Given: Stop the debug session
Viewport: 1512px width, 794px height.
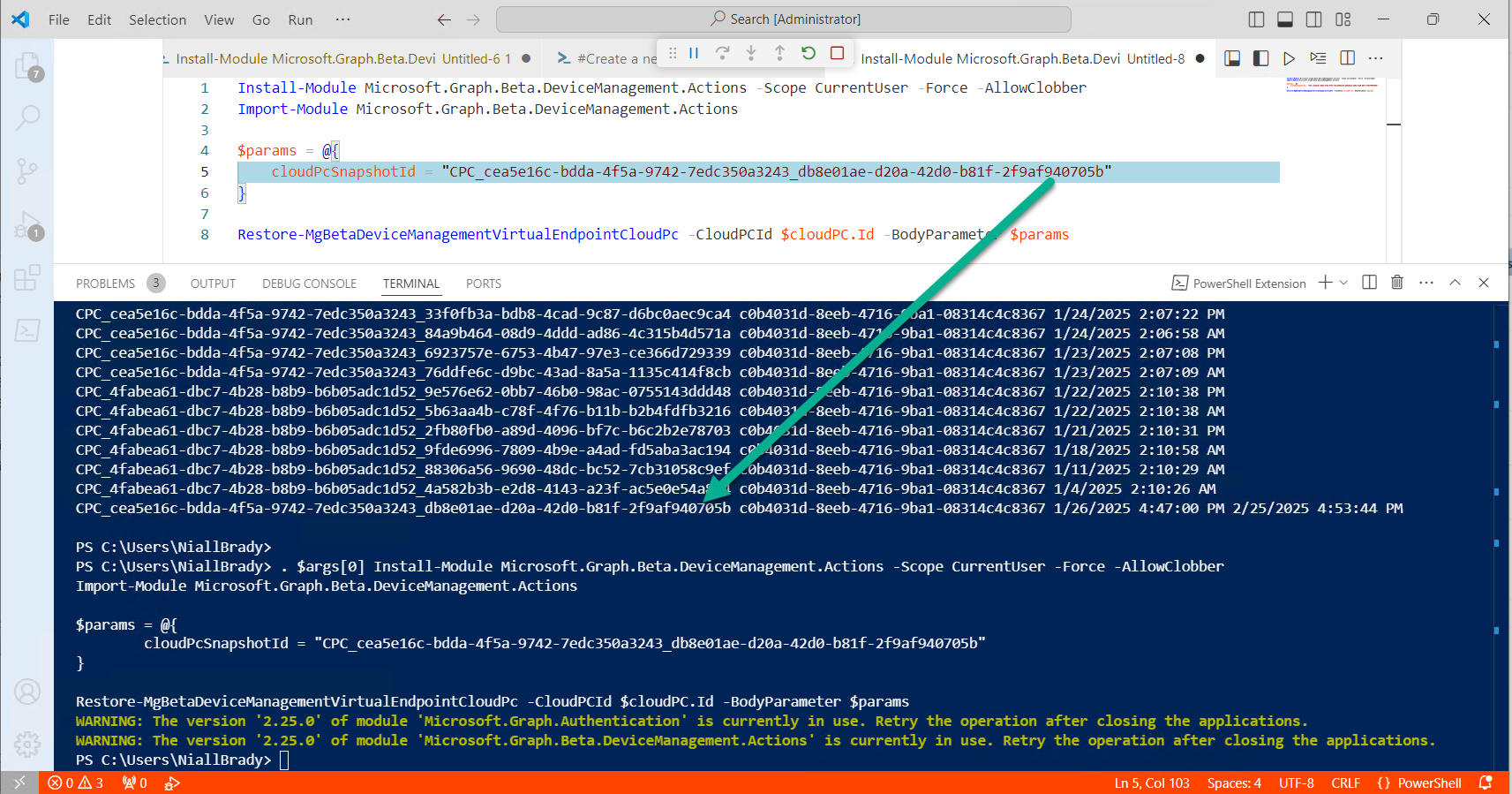Looking at the screenshot, I should coord(838,53).
